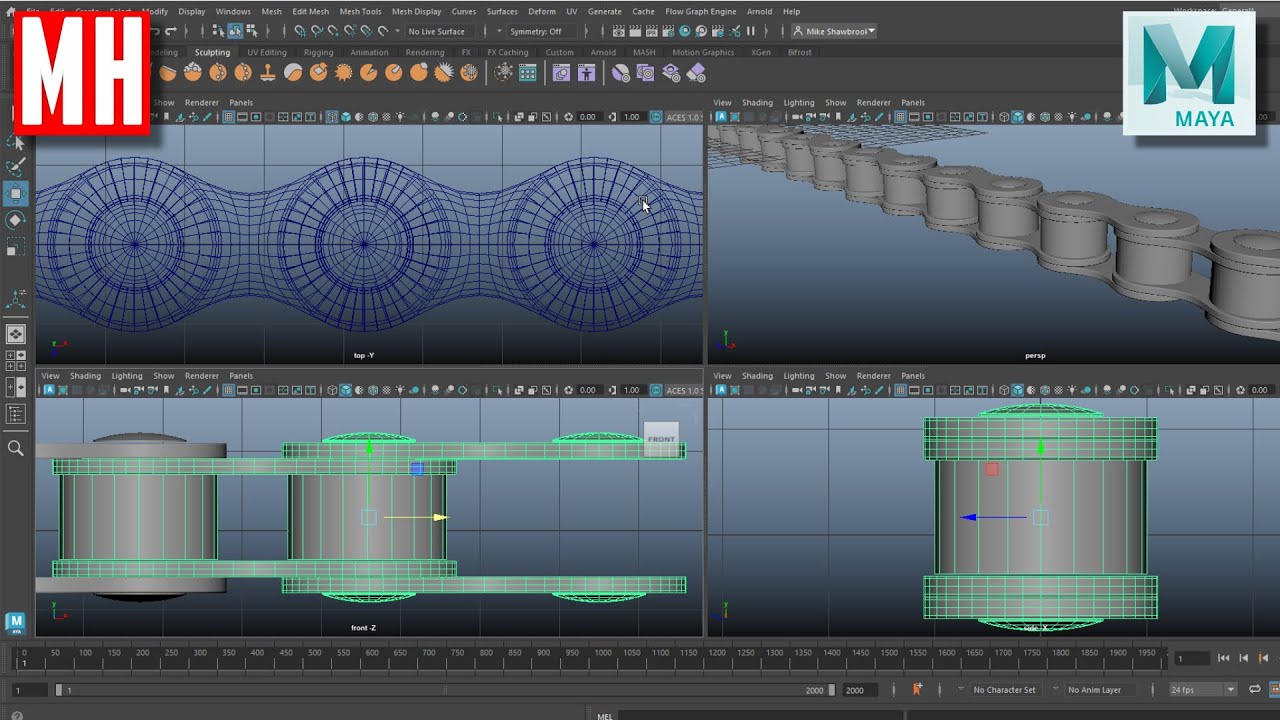Switch to the UV Editing shelf tab
This screenshot has width=1280, height=720.
coord(267,52)
